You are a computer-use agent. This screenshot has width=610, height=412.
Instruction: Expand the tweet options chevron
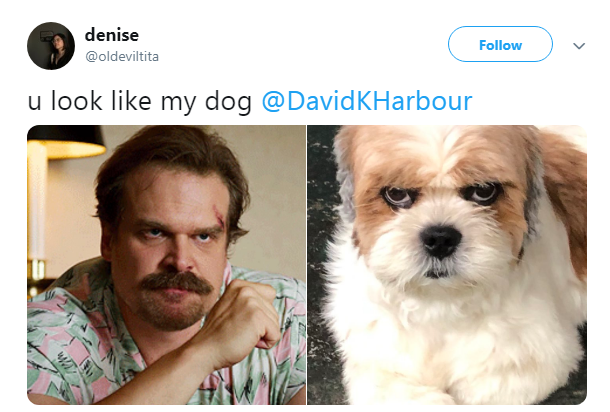579,46
